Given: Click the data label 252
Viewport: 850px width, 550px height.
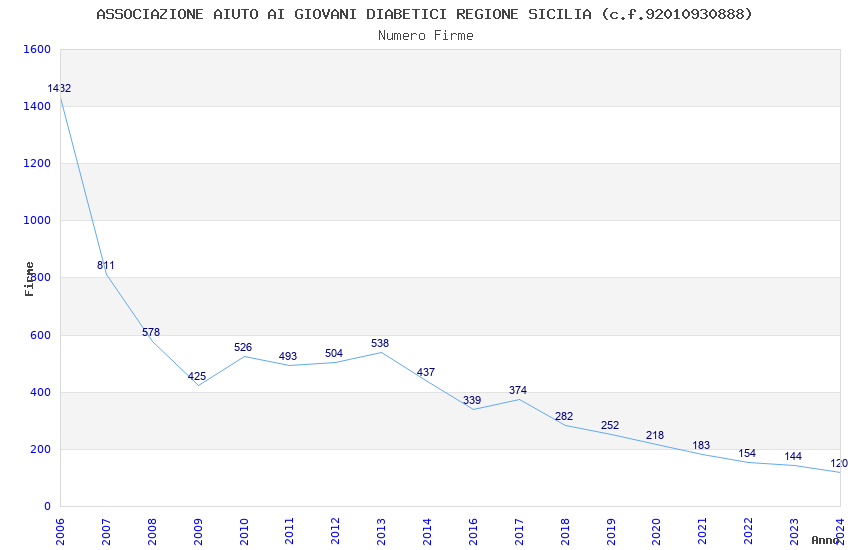Looking at the screenshot, I should click(610, 425).
